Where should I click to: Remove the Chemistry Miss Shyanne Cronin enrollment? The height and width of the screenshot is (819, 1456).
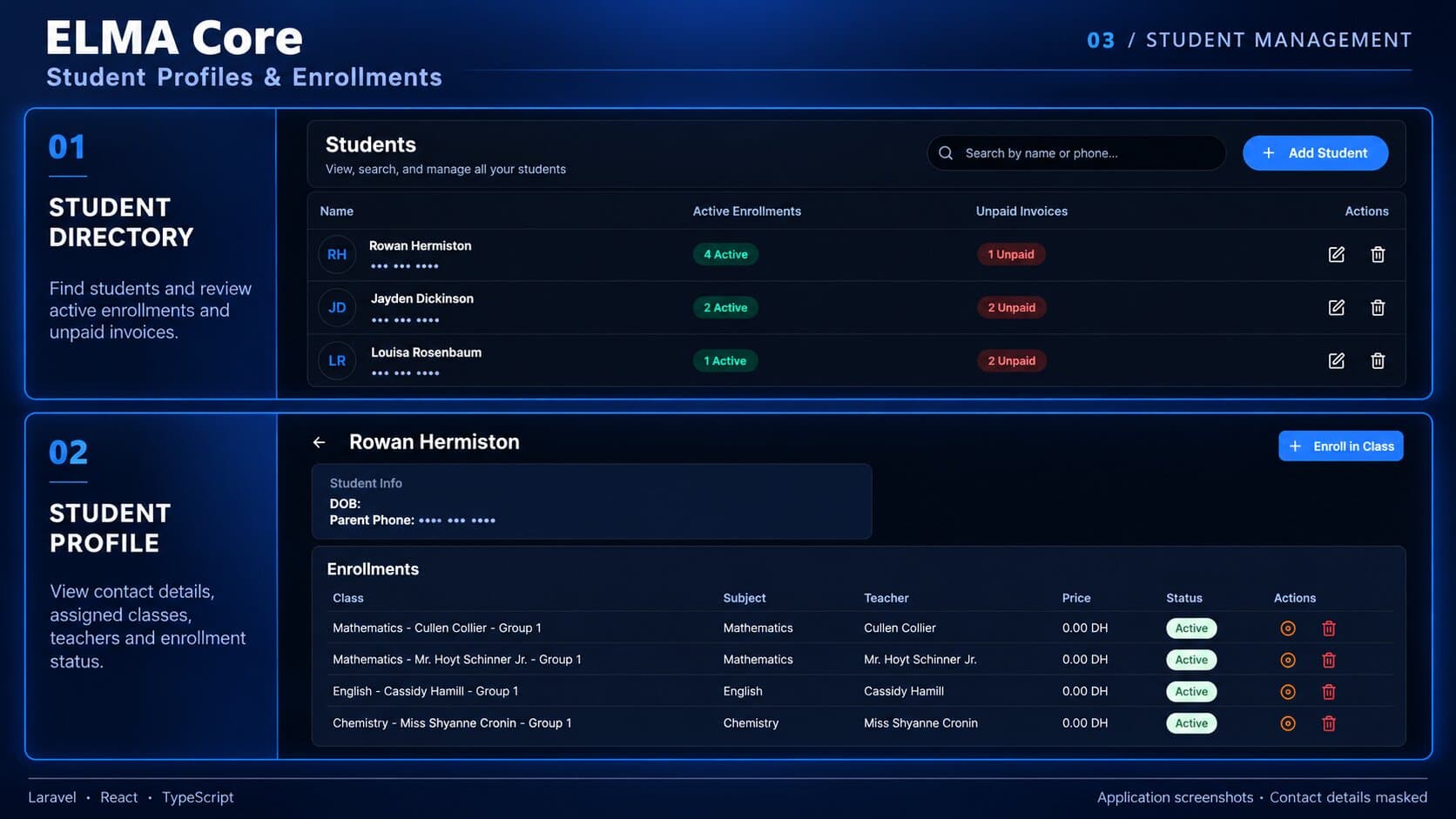coord(1329,723)
